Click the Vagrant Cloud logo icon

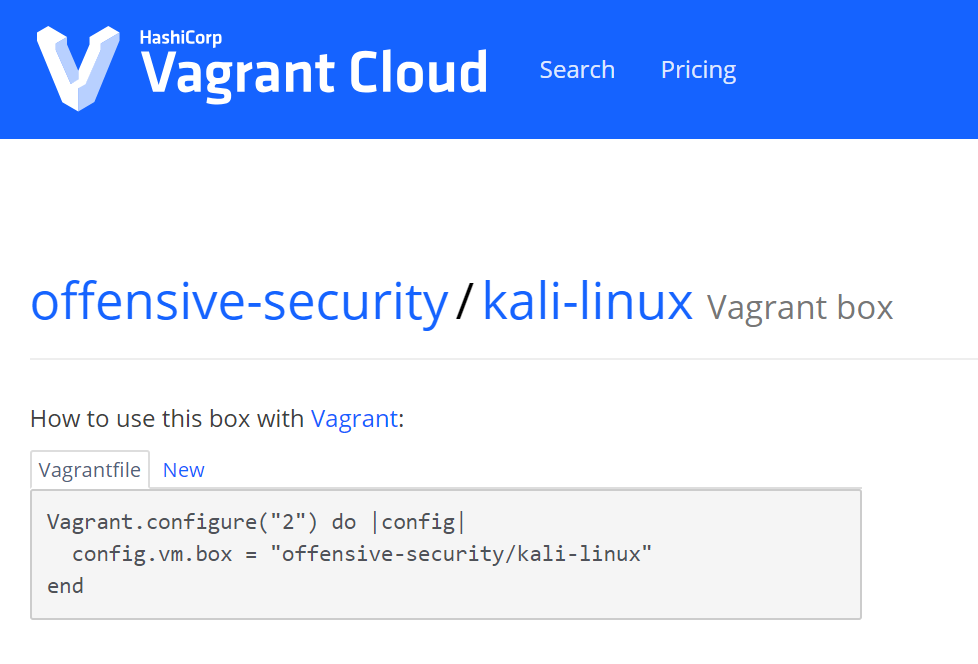coord(70,66)
